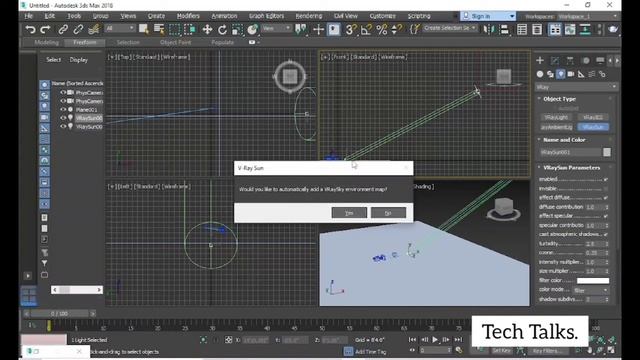Click the object color swatch next to the name field
Screen dimensions: 640x360
pos(607,152)
